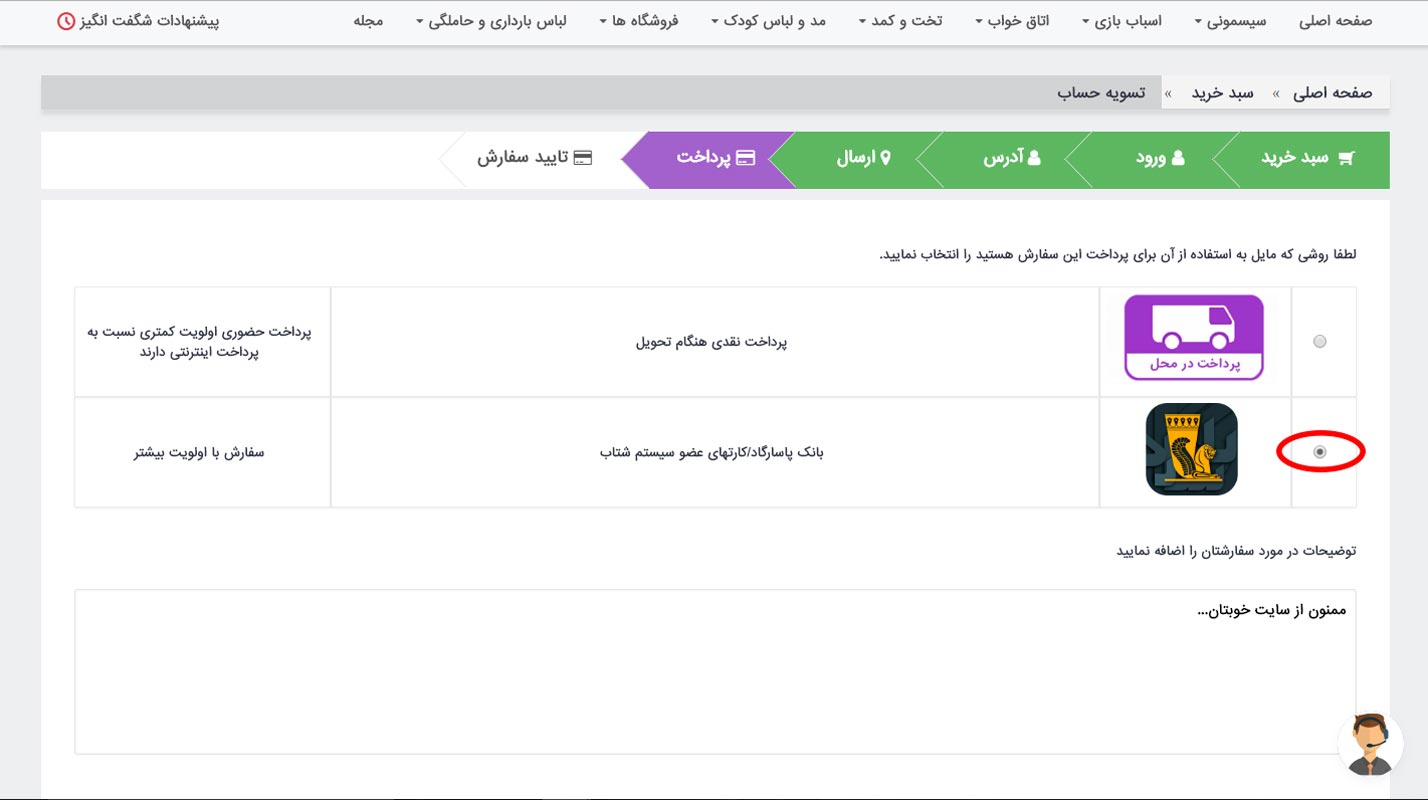Click the map pin icon beside ارسال
Image resolution: width=1428 pixels, height=800 pixels.
click(x=884, y=158)
